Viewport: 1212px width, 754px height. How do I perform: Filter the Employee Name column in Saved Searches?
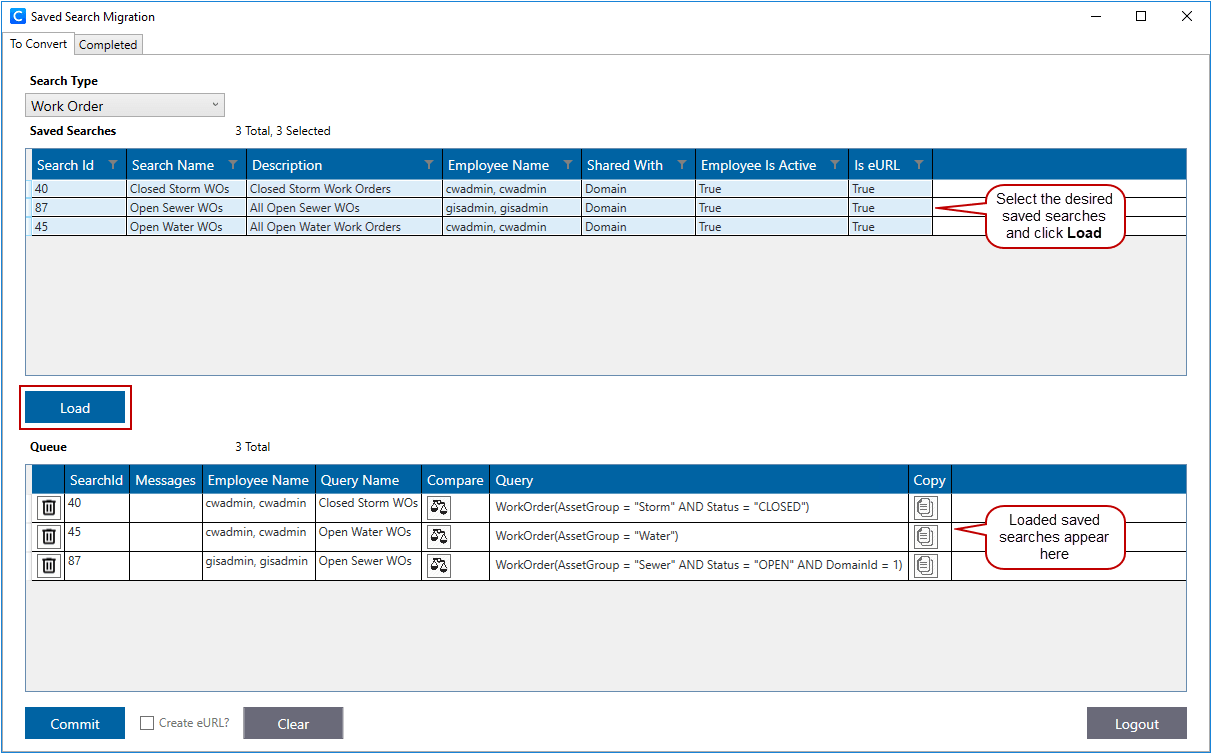coord(568,165)
